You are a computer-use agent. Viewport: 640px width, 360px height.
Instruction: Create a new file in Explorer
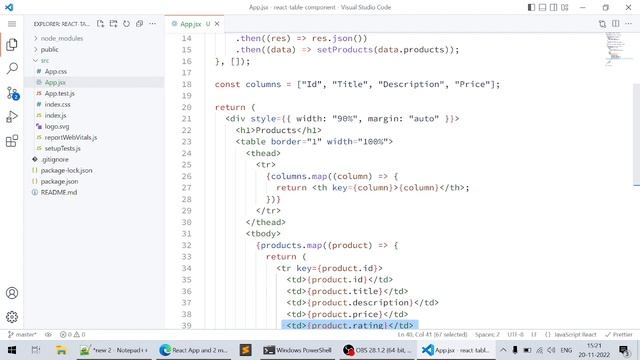pyautogui.click(x=100, y=24)
